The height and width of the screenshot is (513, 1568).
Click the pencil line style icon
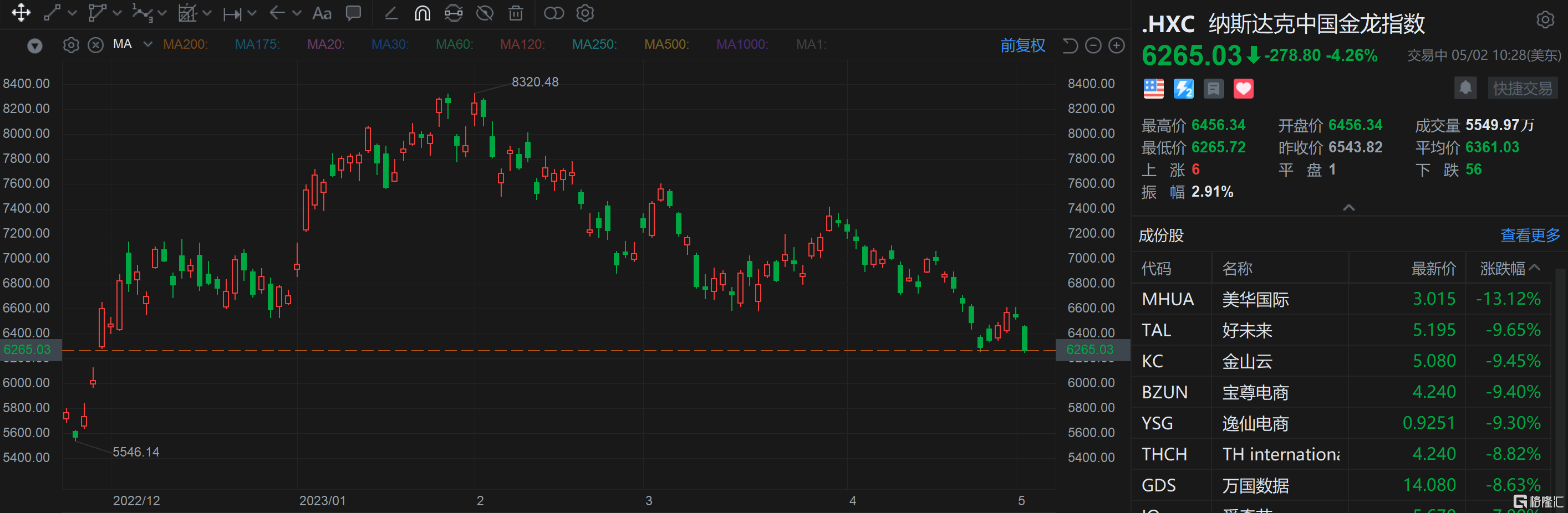(391, 13)
